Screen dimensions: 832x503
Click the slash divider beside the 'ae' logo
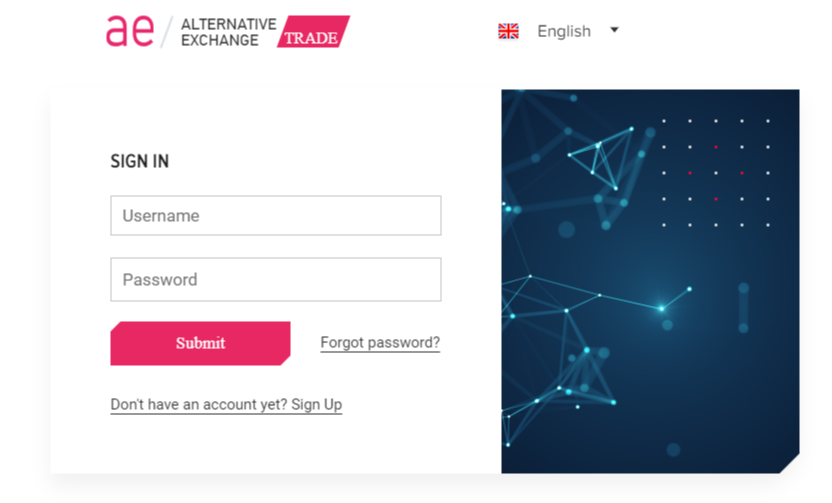(167, 32)
